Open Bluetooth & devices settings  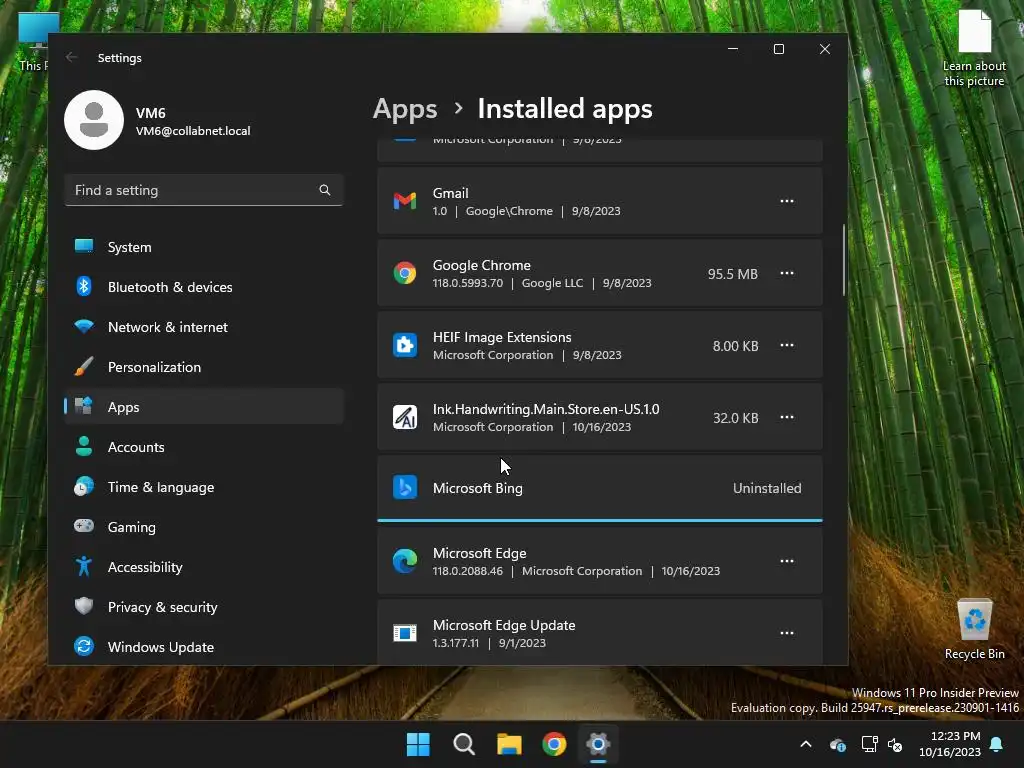[x=204, y=287]
